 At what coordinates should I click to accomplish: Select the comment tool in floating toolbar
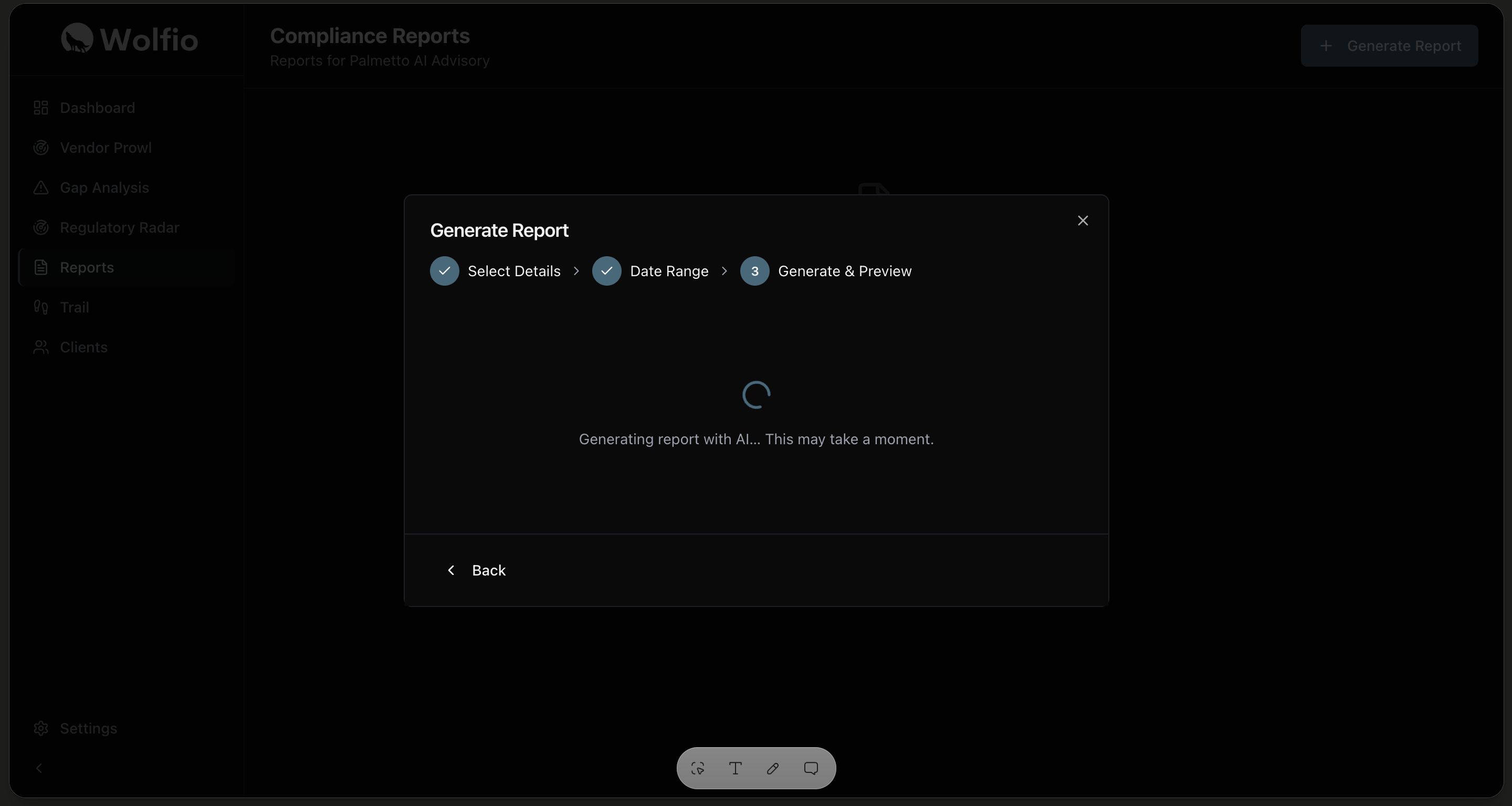click(811, 768)
